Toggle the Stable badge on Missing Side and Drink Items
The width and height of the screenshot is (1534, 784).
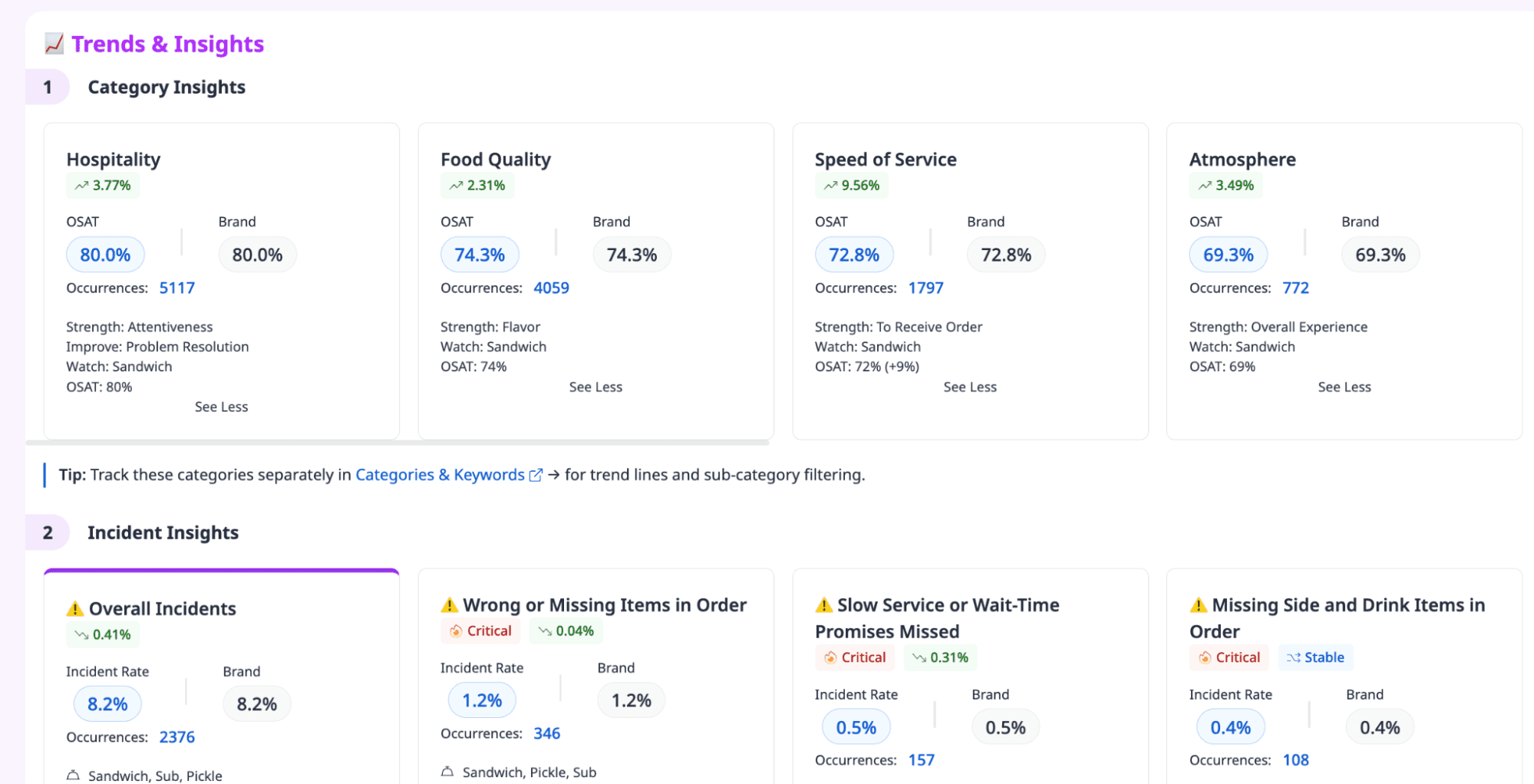pos(1315,657)
